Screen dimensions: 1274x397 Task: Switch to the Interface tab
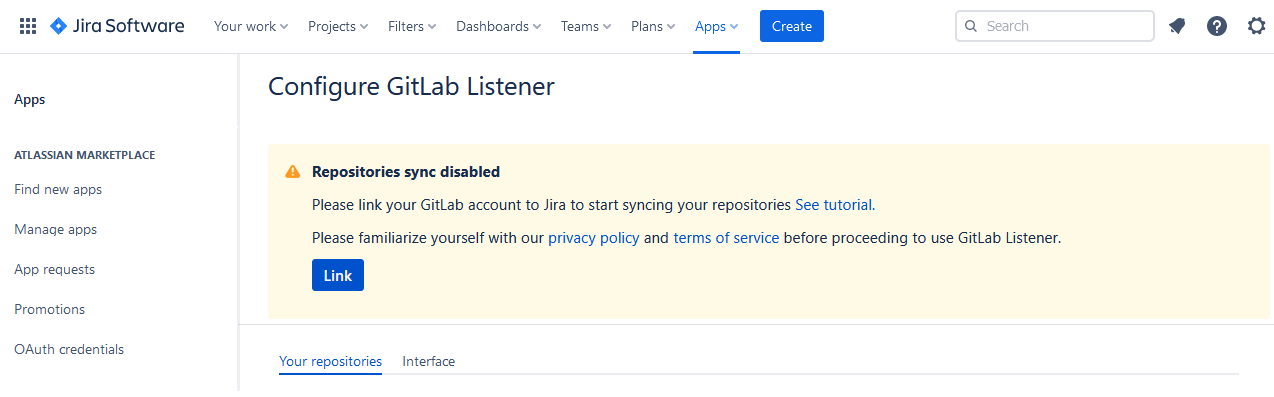(429, 361)
